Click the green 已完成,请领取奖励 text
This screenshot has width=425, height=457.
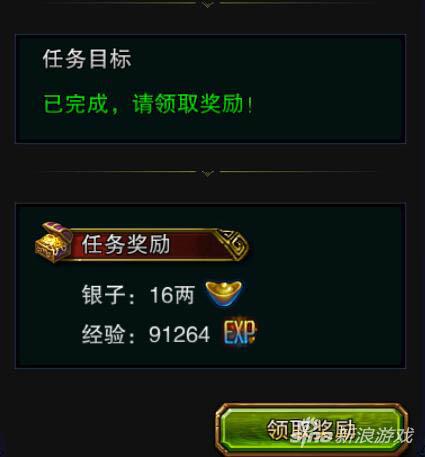click(148, 104)
